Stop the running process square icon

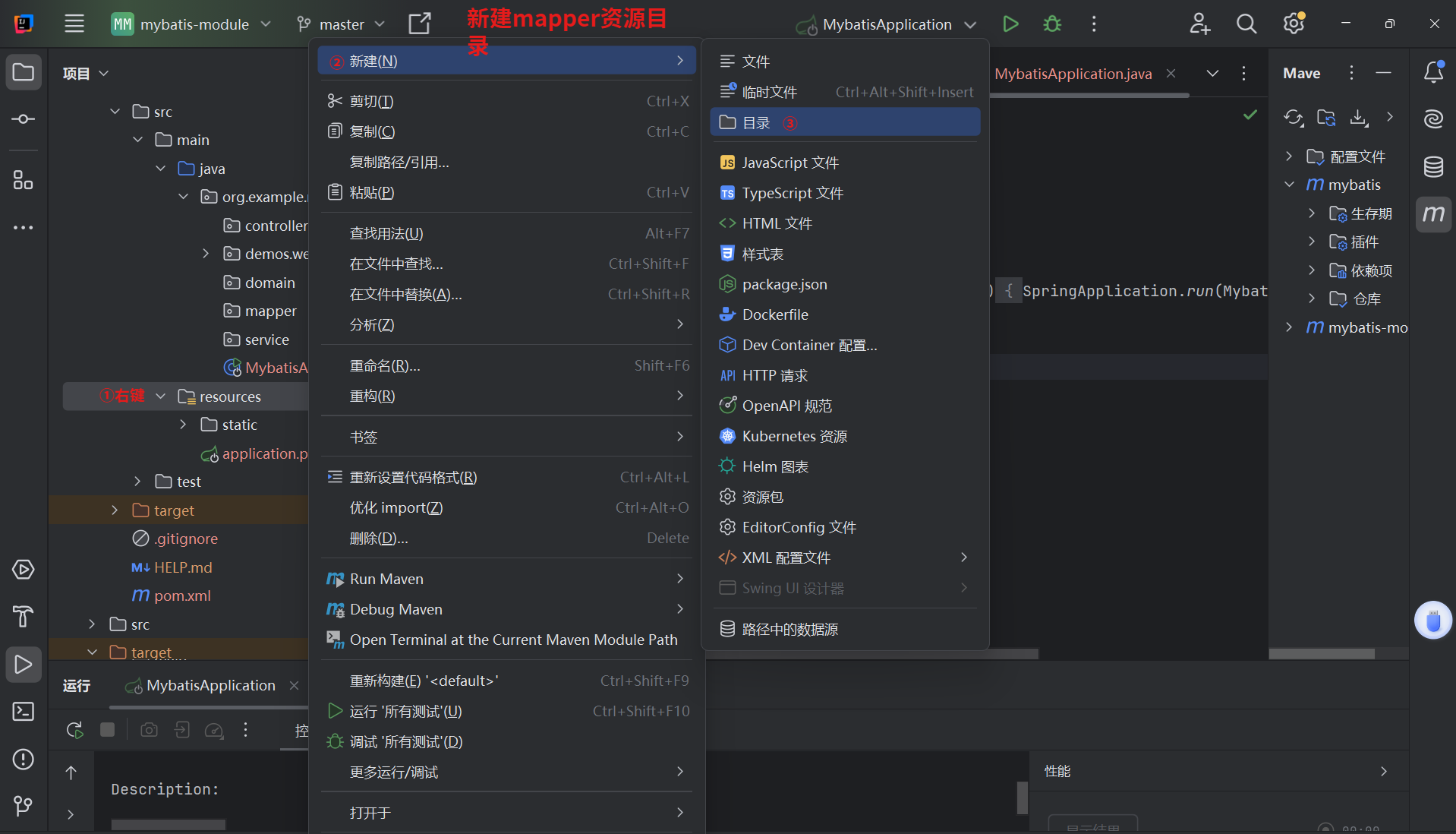(108, 730)
